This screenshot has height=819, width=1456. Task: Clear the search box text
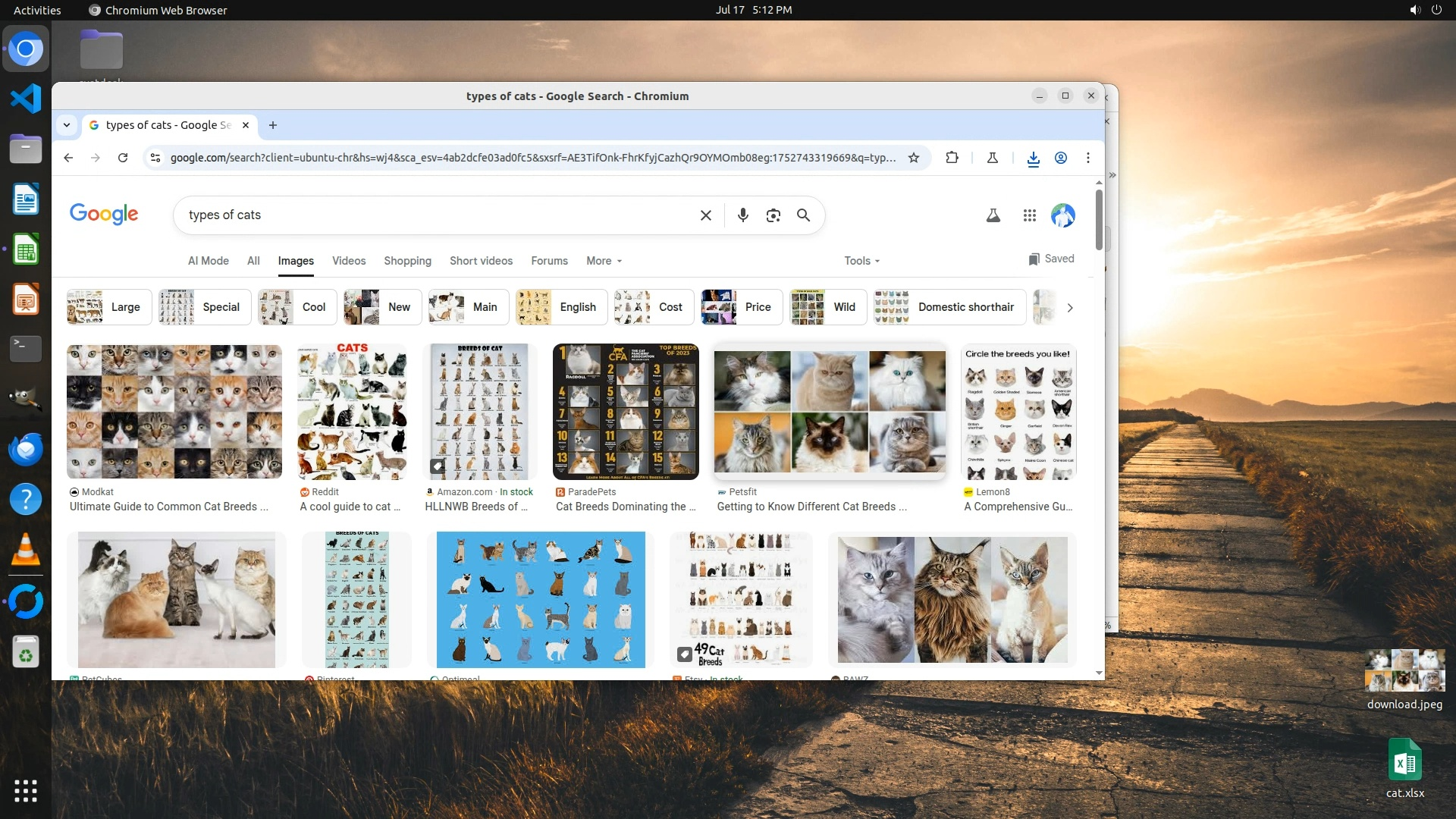705,215
